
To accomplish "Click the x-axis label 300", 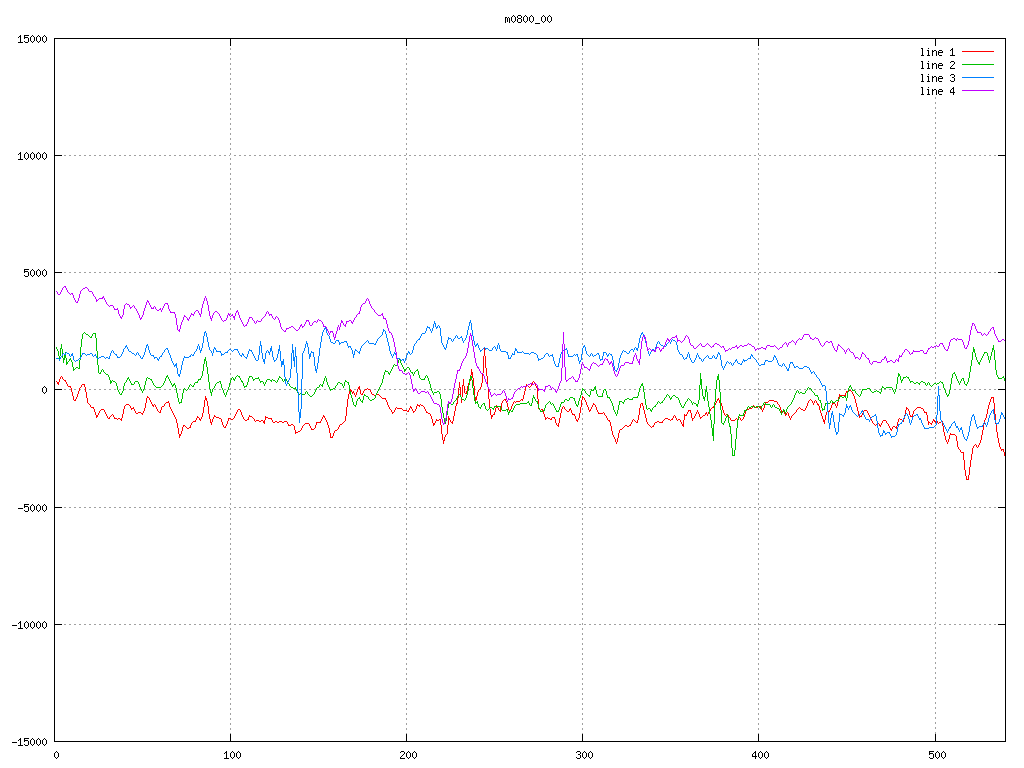I will coord(584,755).
